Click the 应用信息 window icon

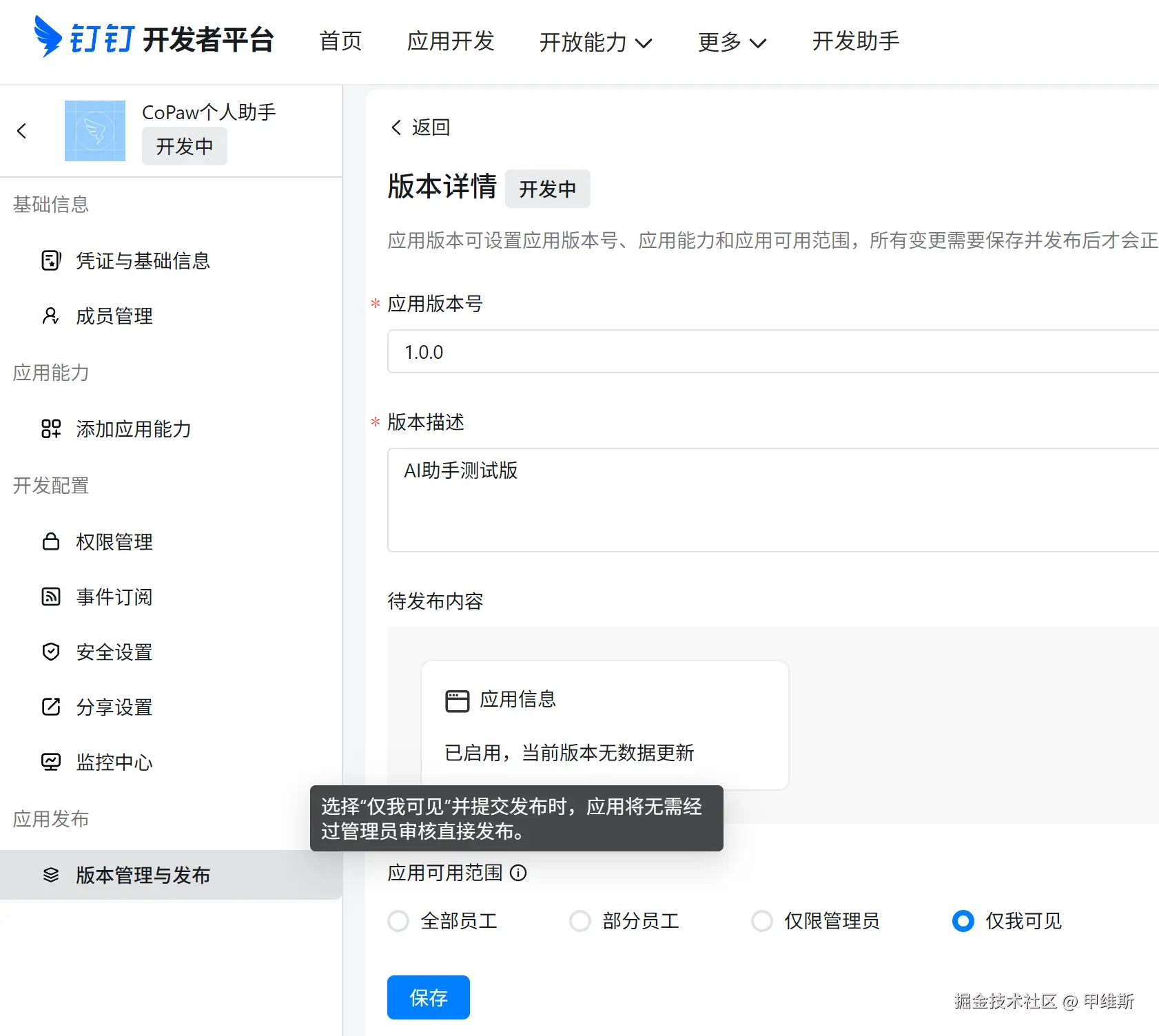(458, 701)
